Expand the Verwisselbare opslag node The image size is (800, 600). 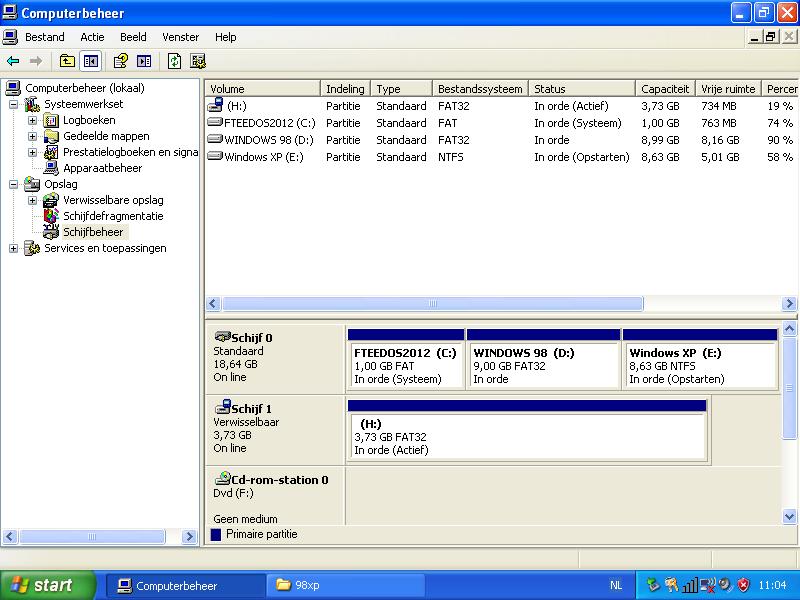33,201
